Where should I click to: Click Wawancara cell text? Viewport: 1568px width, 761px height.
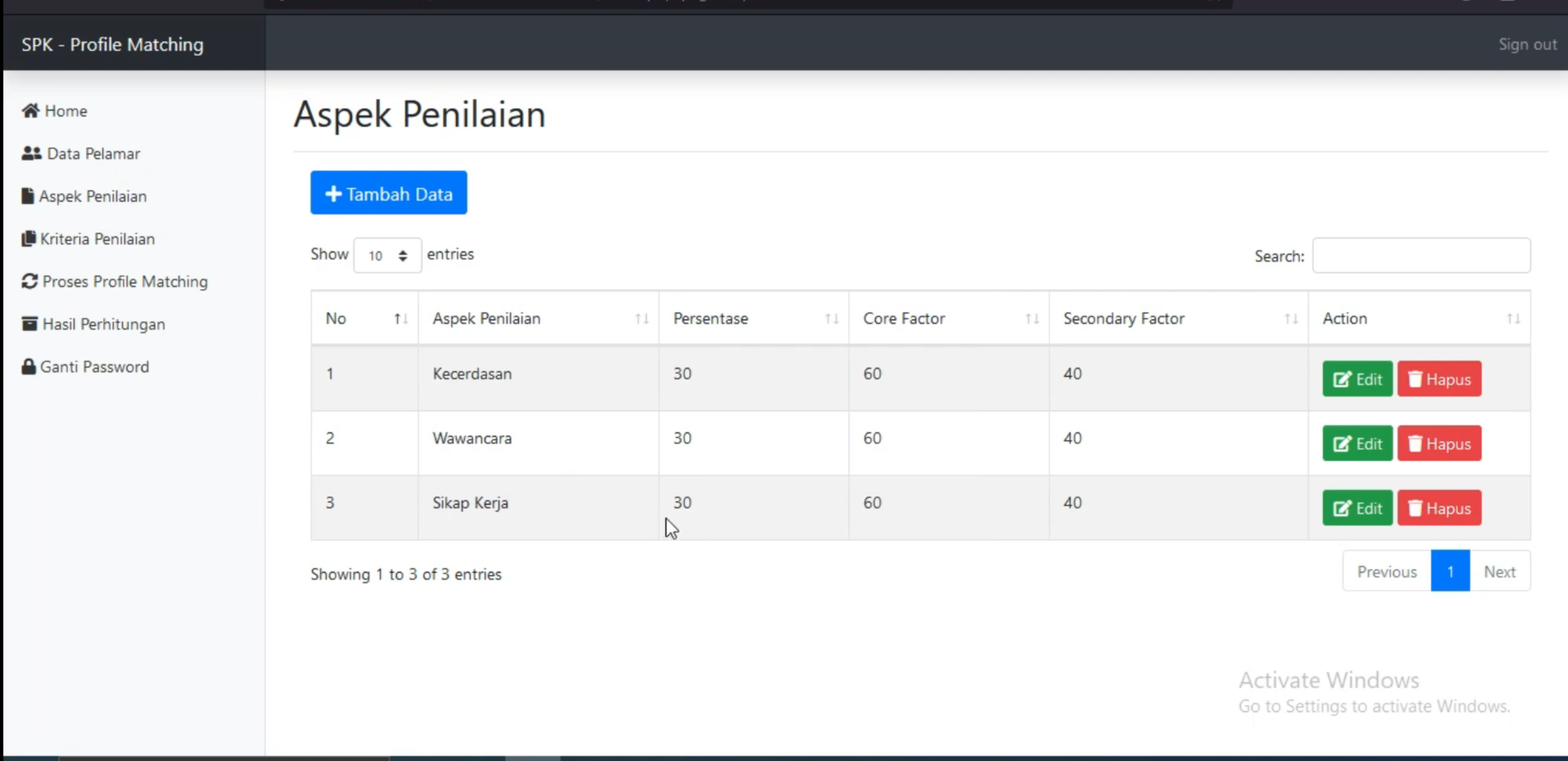(472, 438)
